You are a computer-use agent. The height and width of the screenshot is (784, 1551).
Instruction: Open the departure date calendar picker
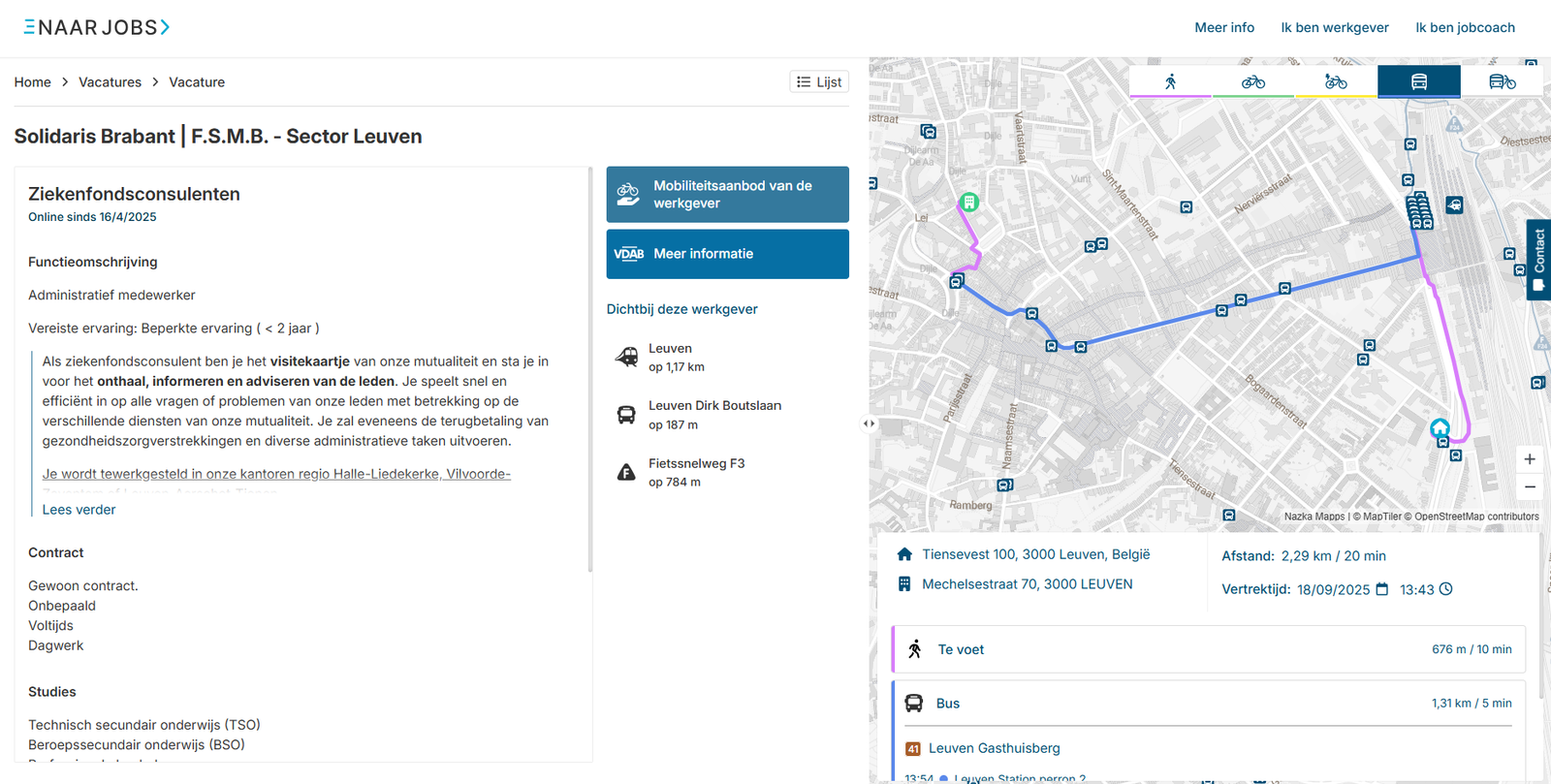(1382, 589)
